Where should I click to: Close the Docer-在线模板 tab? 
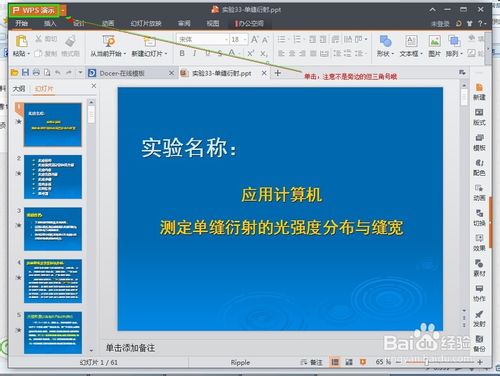(x=171, y=73)
